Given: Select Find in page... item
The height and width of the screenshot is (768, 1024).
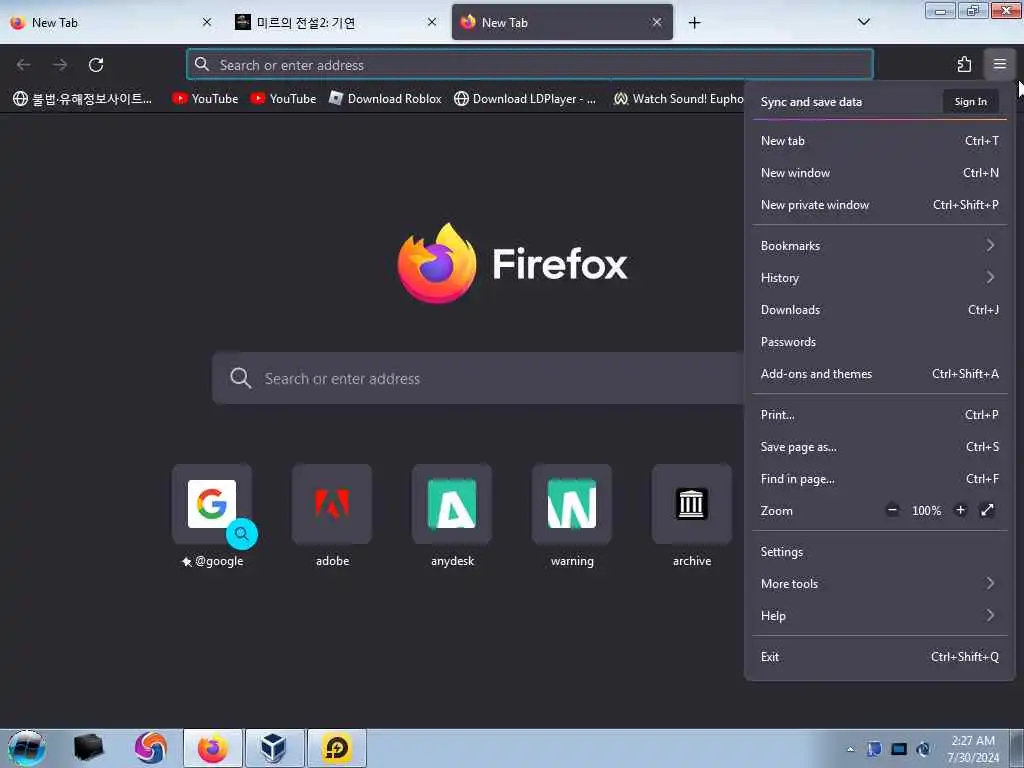Looking at the screenshot, I should tap(880, 479).
